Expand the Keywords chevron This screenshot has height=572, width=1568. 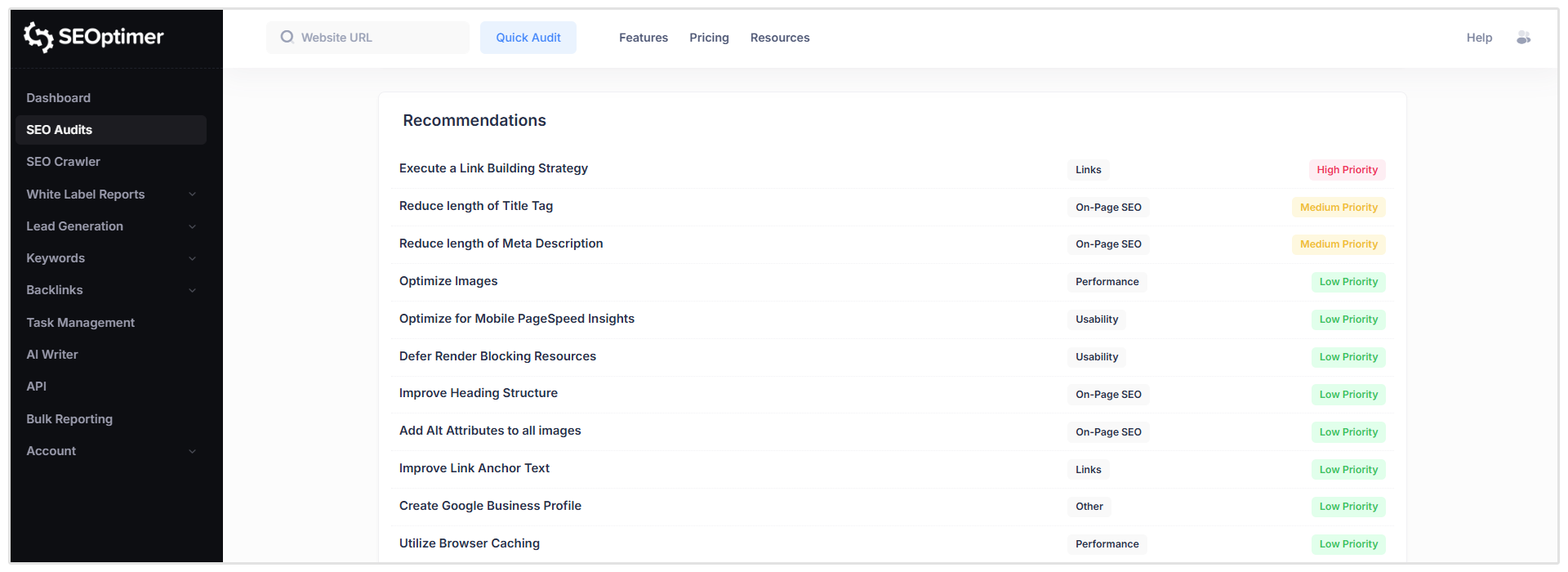pyautogui.click(x=193, y=258)
